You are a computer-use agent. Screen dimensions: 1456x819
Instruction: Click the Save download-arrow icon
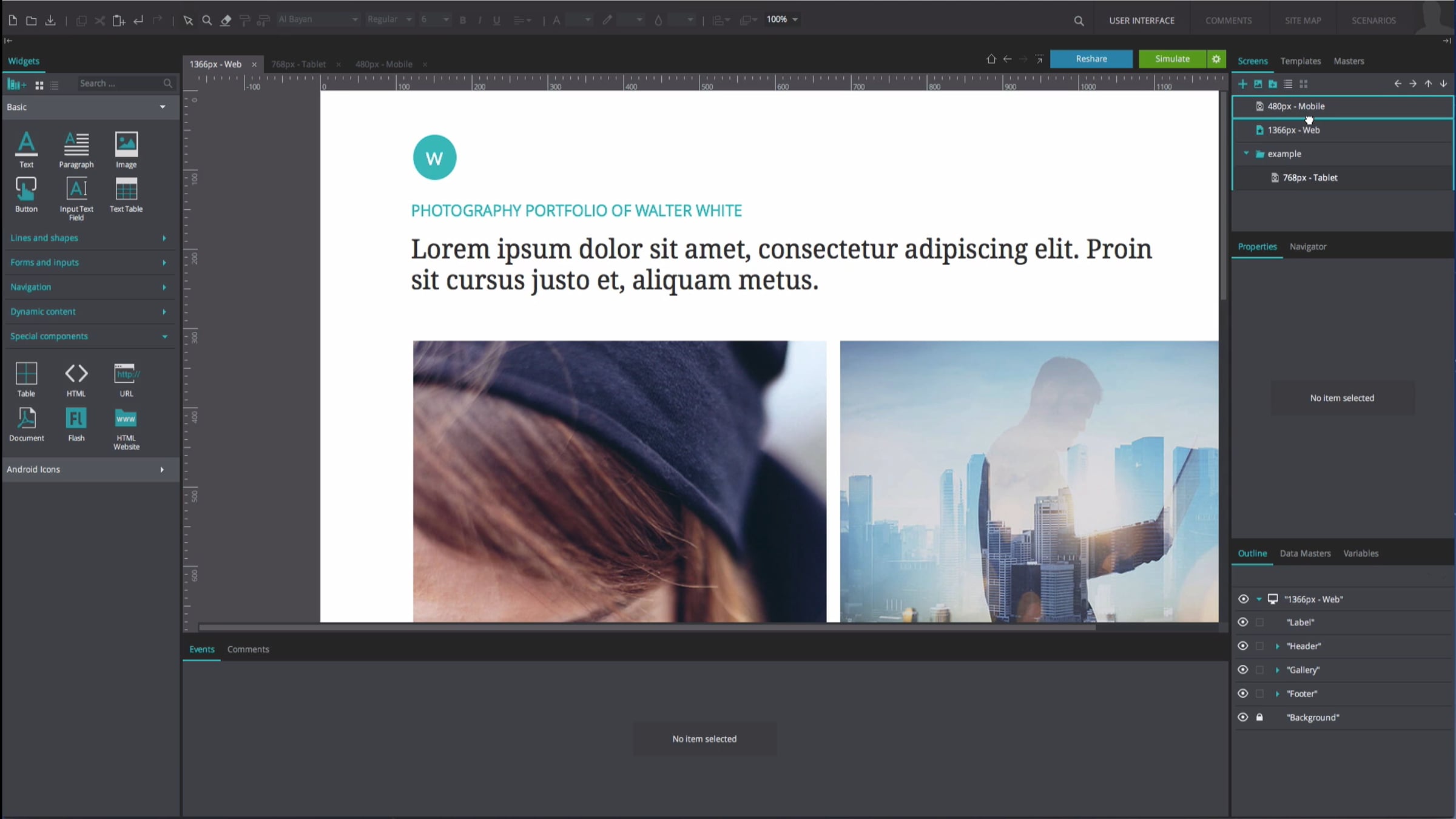50,20
